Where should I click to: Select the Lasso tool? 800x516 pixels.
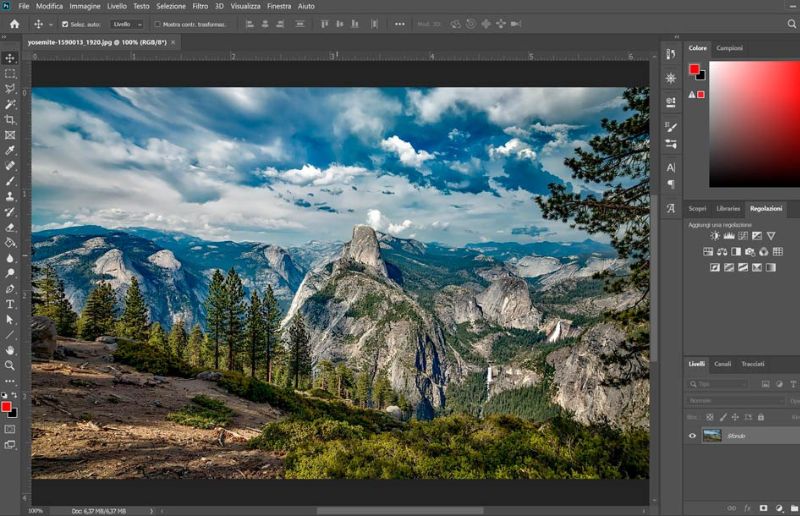click(10, 89)
